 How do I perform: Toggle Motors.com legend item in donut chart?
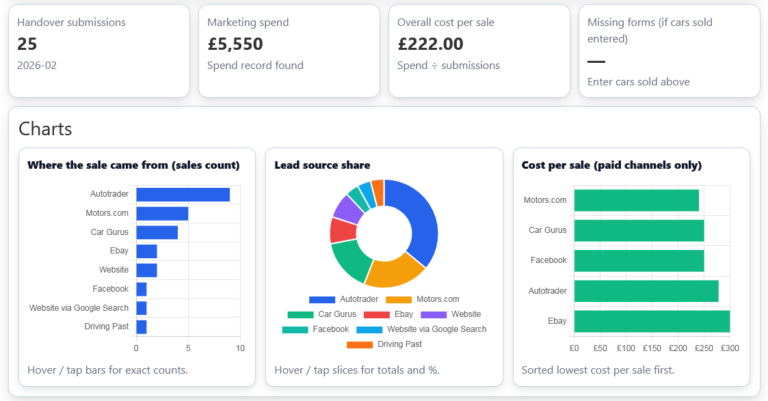pyautogui.click(x=421, y=299)
